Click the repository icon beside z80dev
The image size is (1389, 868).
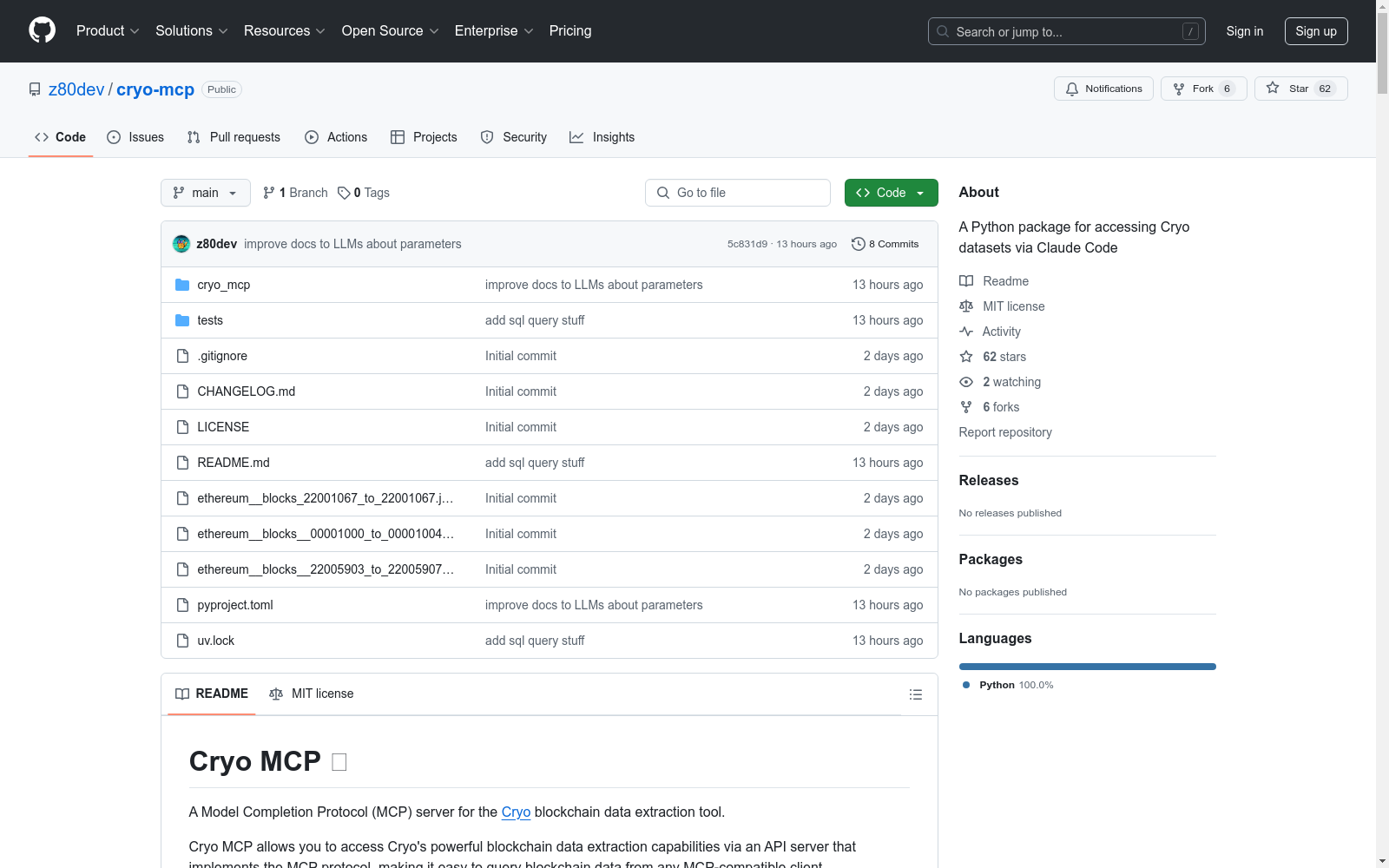coord(35,89)
